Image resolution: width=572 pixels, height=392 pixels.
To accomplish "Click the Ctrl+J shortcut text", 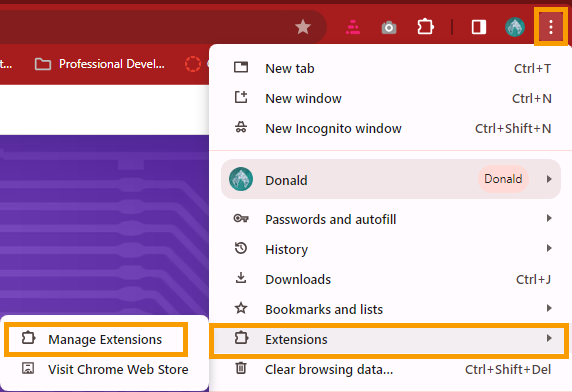I will coord(533,279).
